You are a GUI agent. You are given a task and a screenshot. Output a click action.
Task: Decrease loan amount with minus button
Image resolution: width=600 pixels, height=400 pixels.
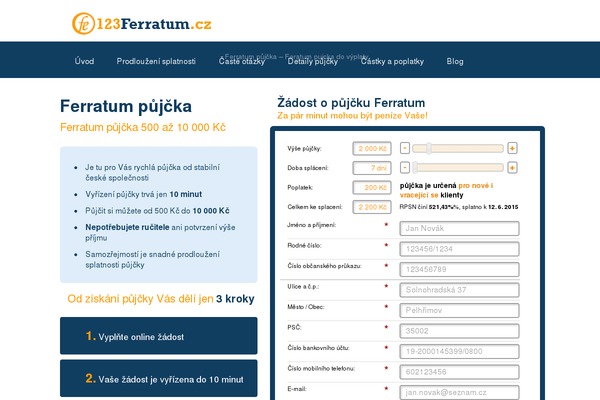click(x=405, y=148)
